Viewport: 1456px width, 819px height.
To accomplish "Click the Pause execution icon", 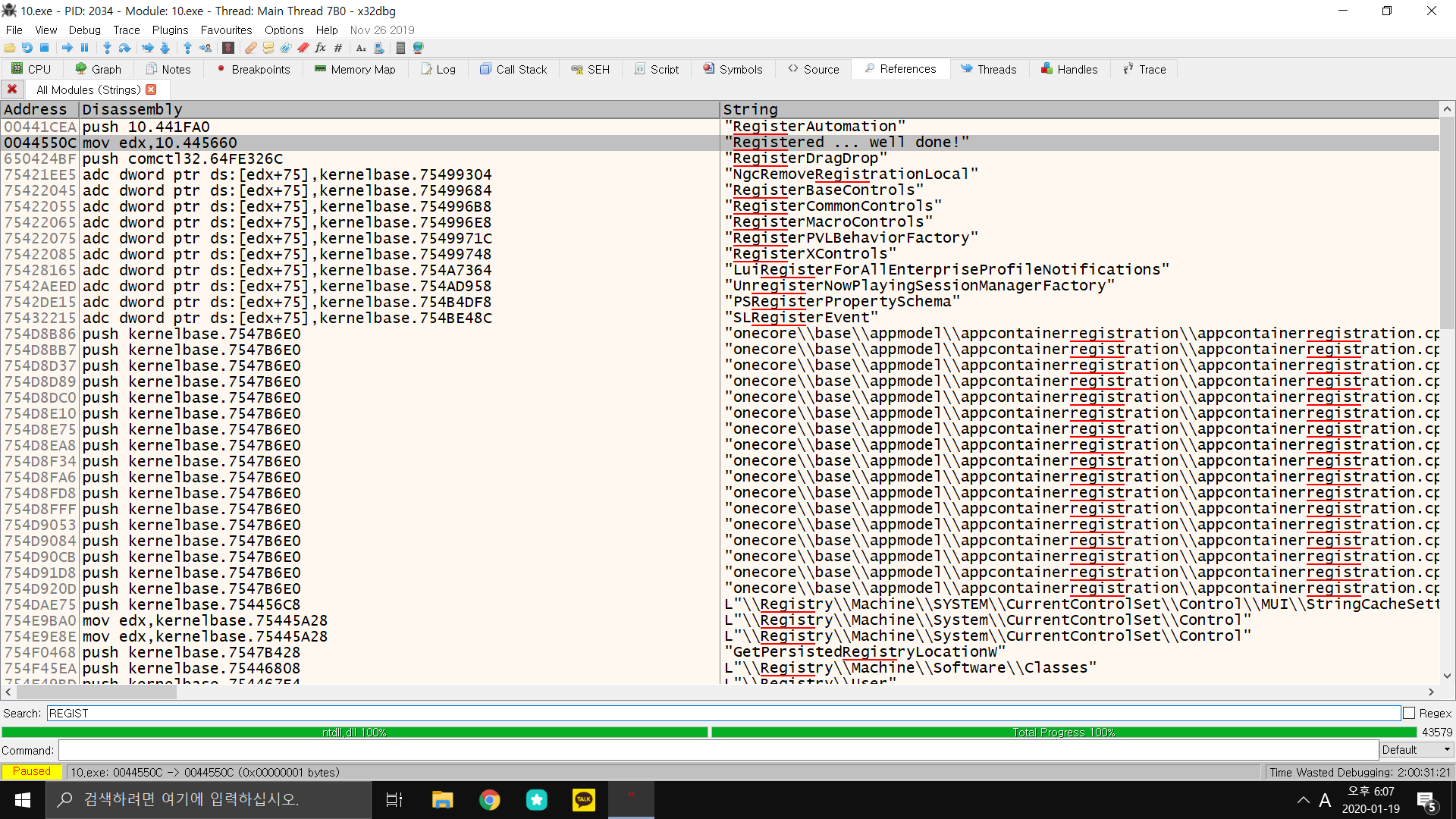I will pyautogui.click(x=85, y=48).
